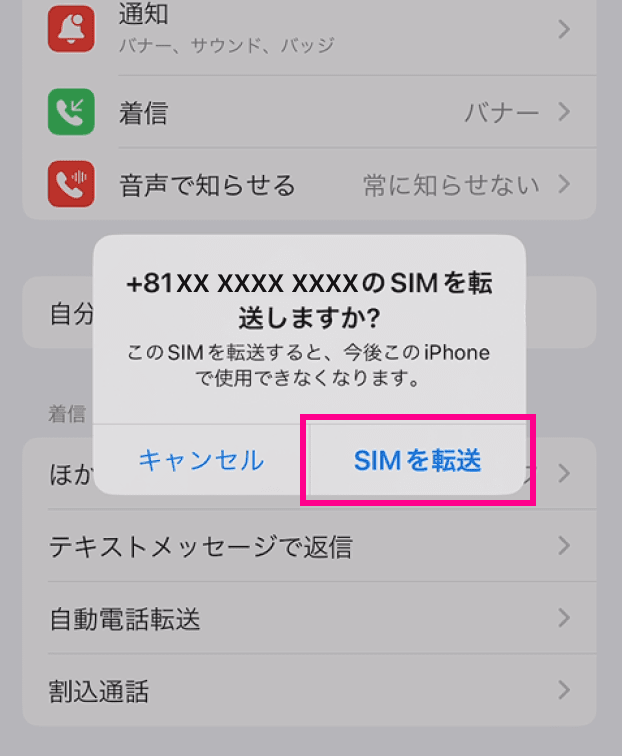Tap the chevron beside テキストメッセージで返信
The height and width of the screenshot is (756, 622).
pos(564,546)
